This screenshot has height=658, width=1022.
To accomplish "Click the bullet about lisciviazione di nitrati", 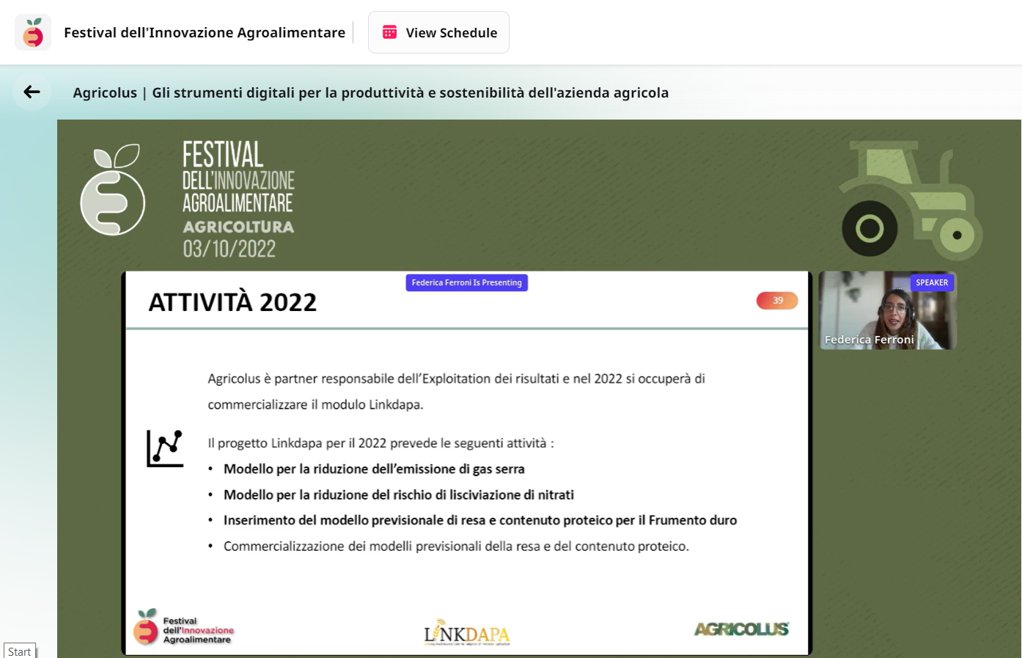I will [399, 494].
